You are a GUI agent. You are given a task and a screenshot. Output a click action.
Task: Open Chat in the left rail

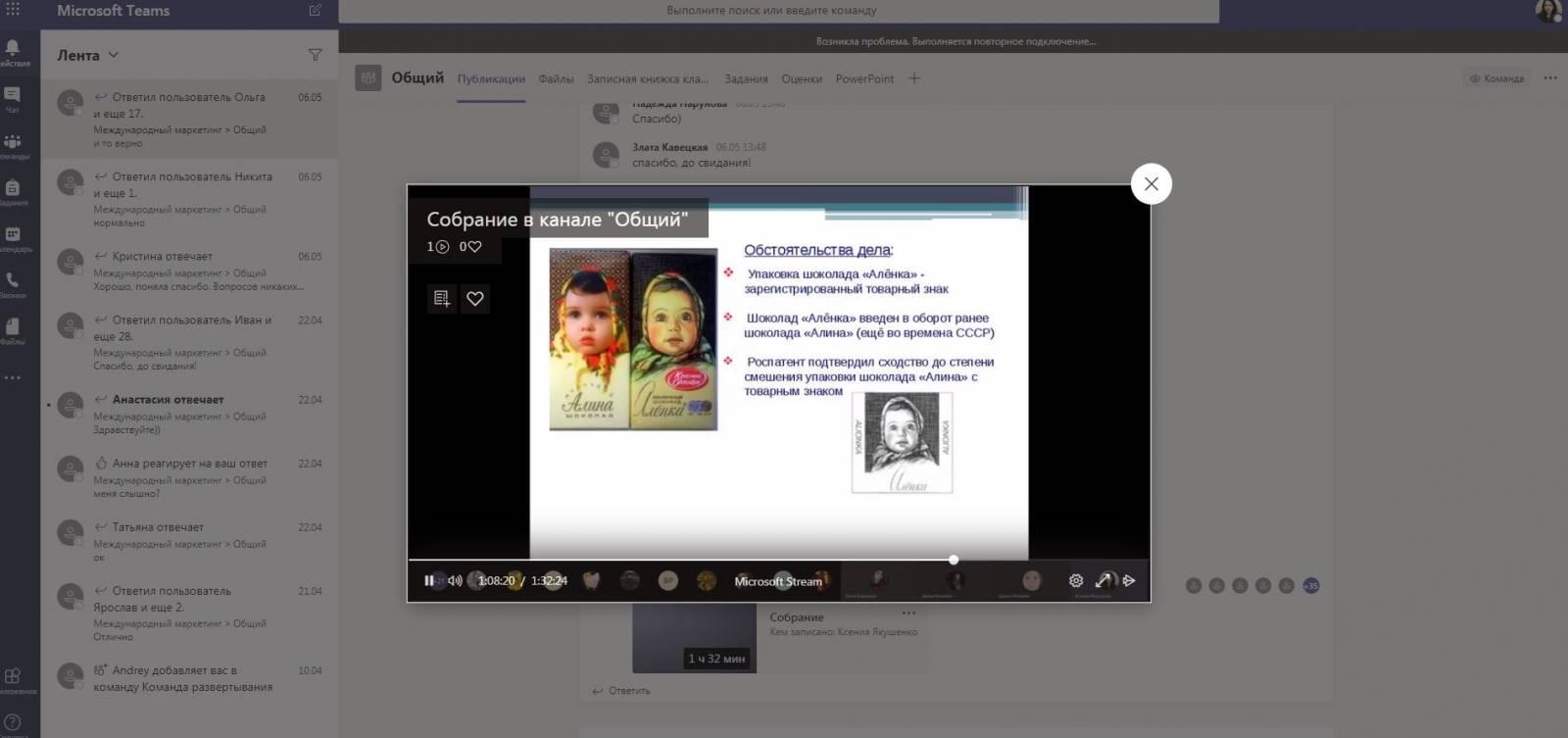[13, 99]
